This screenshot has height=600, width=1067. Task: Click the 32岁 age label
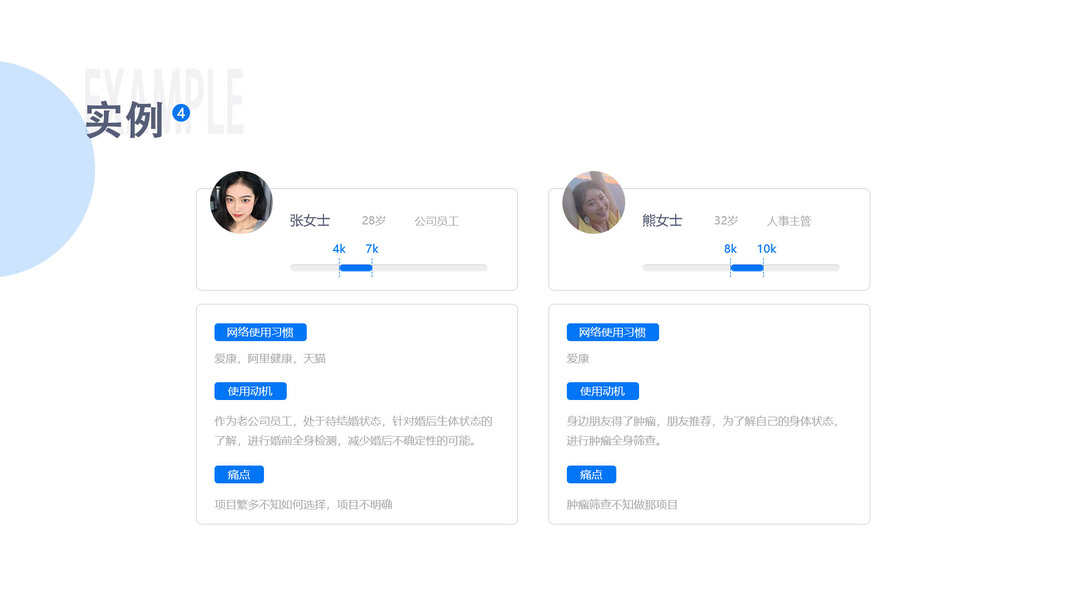click(726, 220)
